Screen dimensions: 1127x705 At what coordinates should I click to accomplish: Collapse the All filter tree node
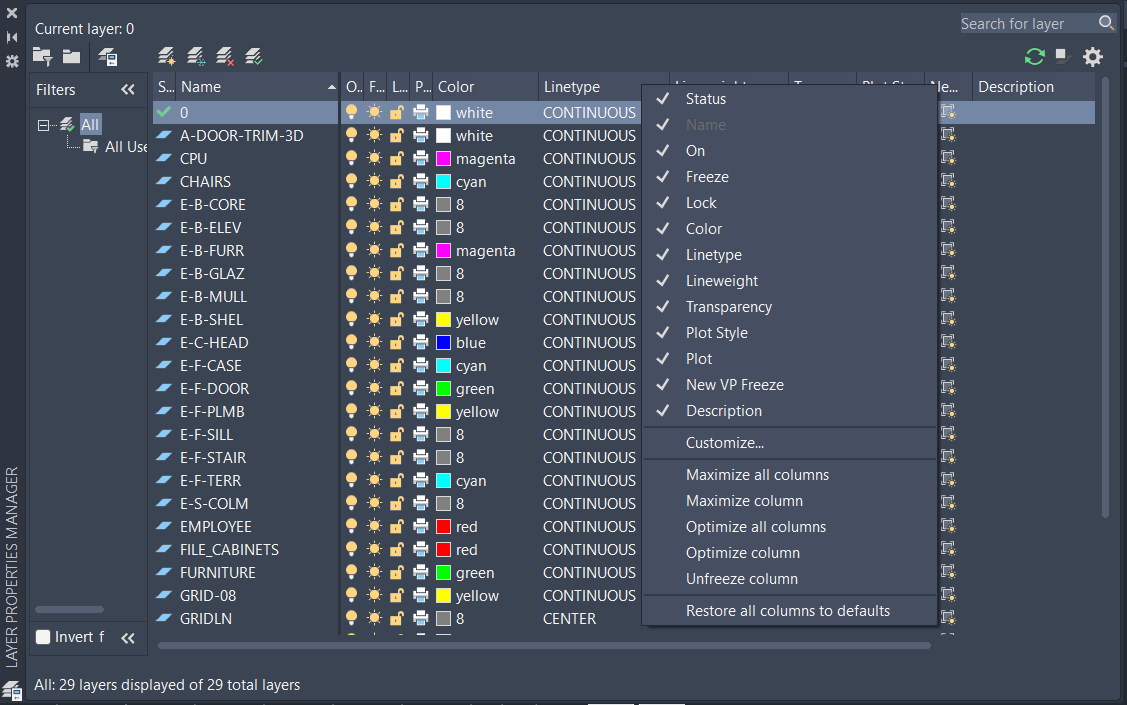43,125
